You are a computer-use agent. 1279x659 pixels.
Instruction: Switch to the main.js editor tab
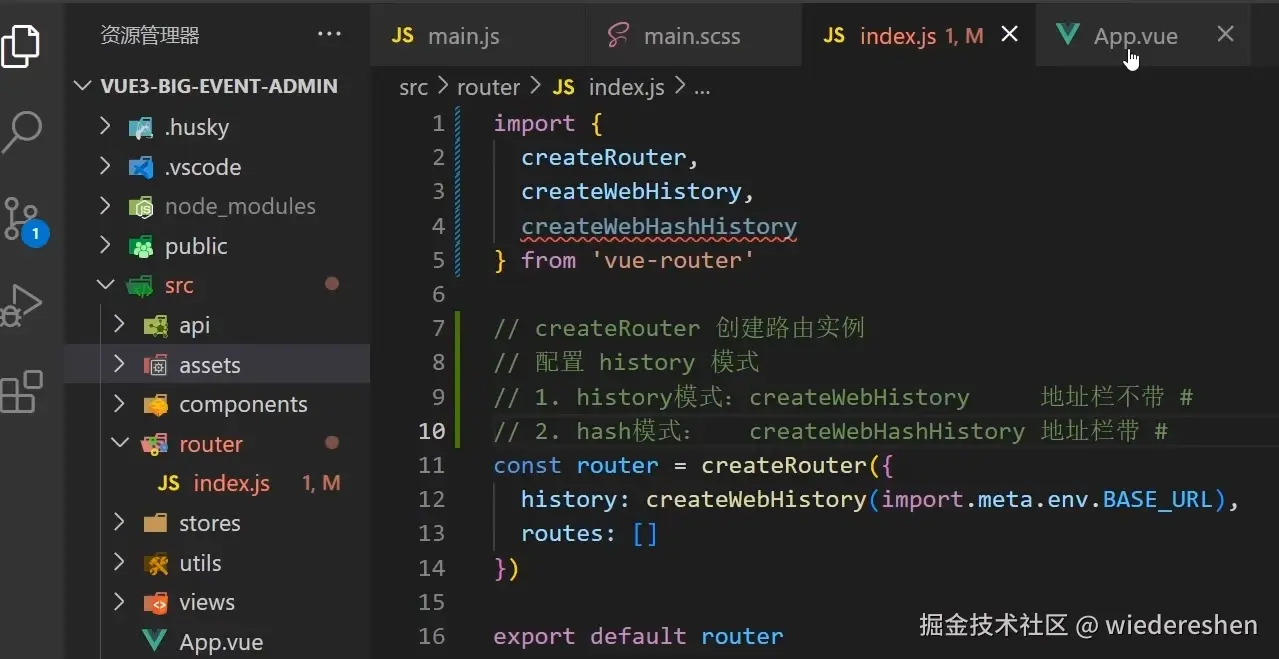click(477, 35)
